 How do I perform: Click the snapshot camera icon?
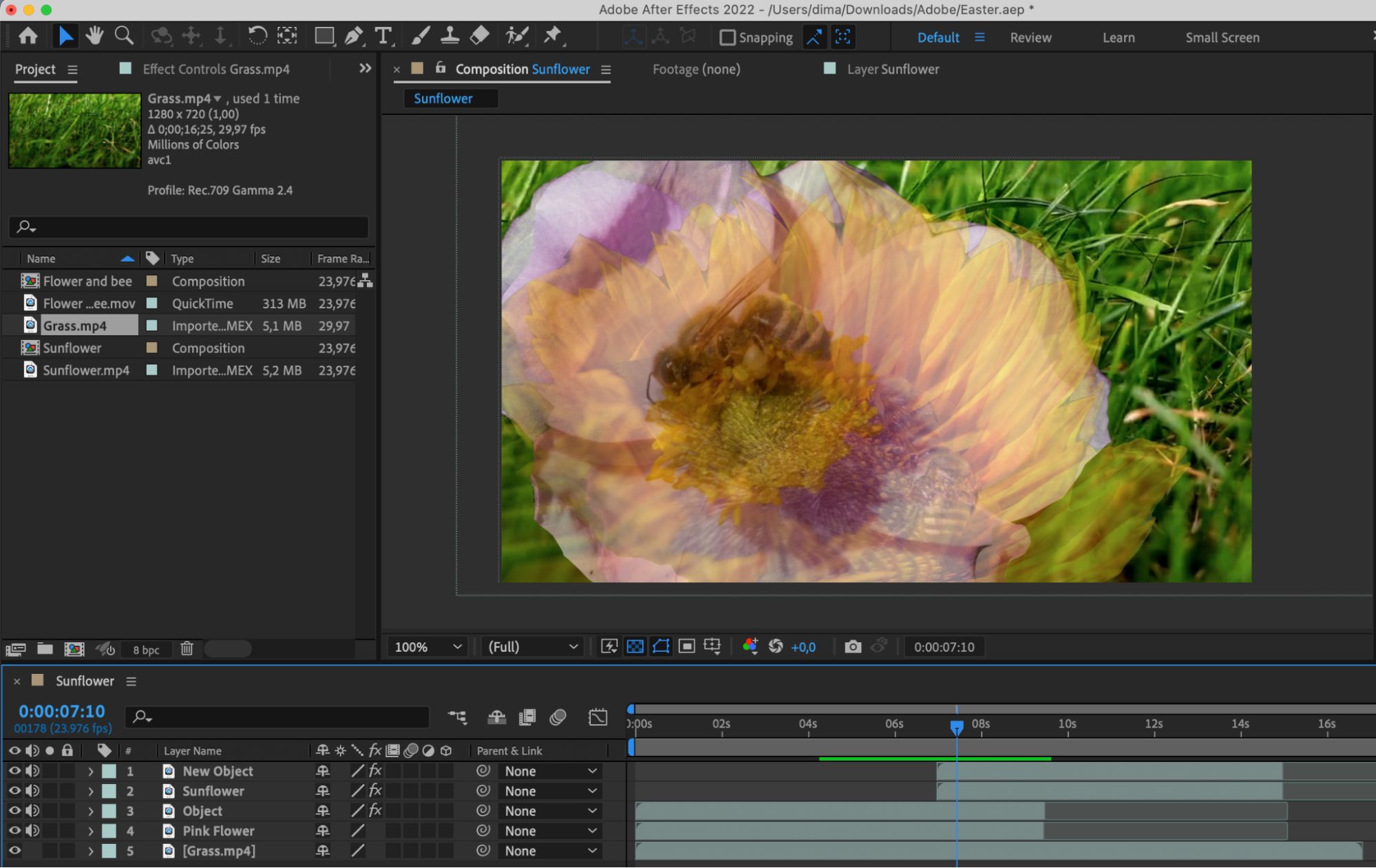click(x=853, y=646)
